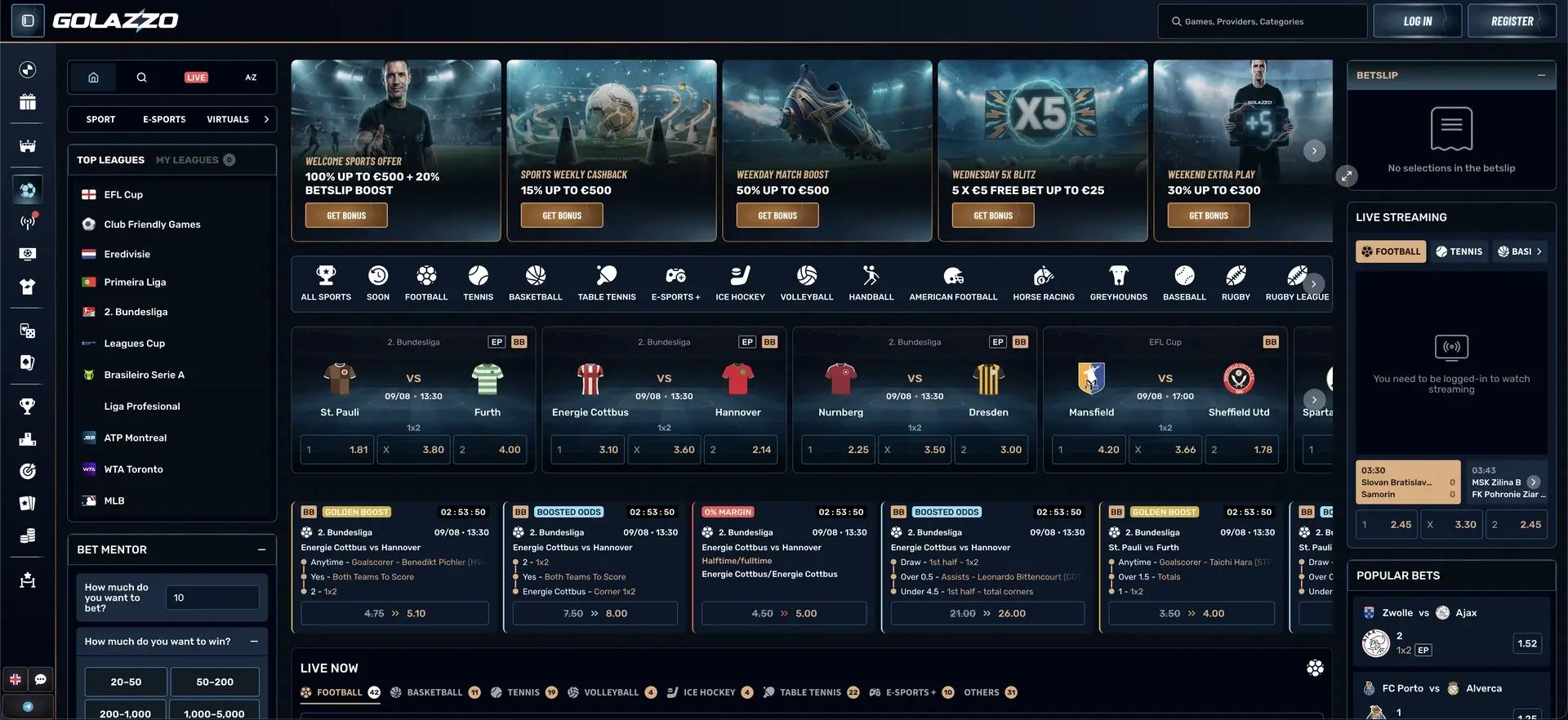This screenshot has height=720, width=1568.
Task: Choose Basketball in the sports category bar
Action: click(x=536, y=283)
